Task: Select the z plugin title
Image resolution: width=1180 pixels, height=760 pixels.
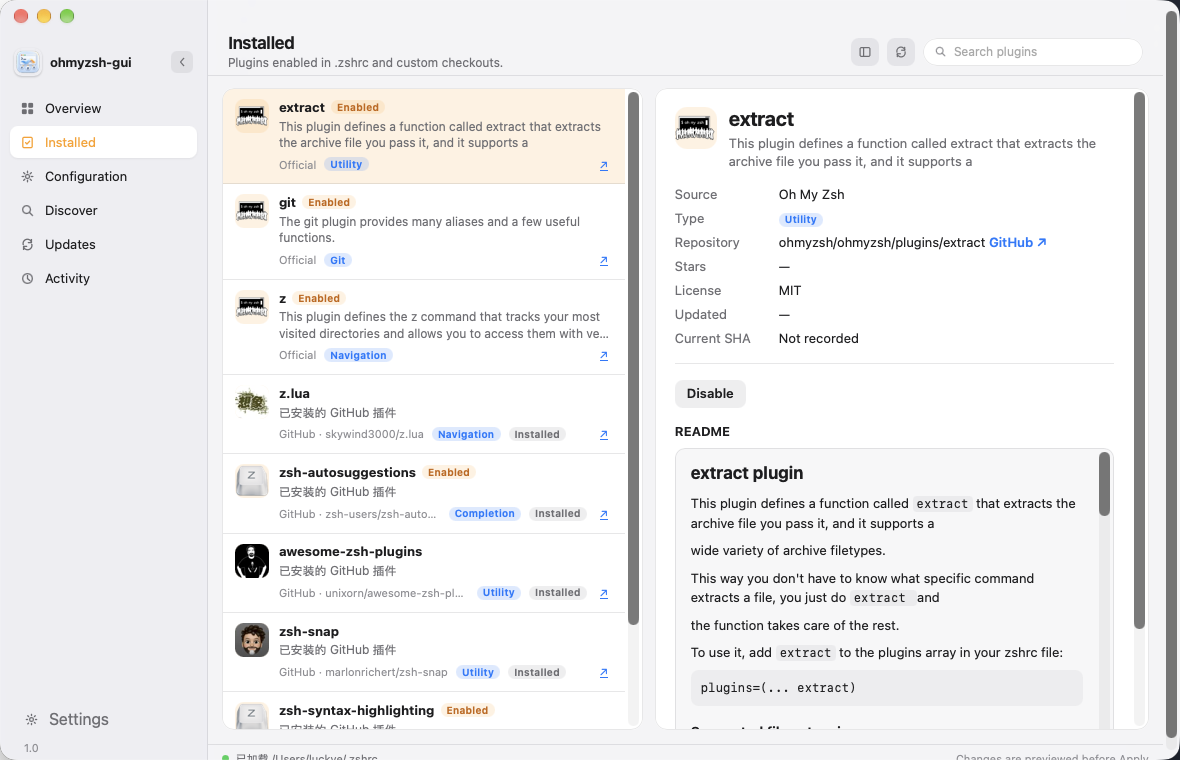Action: pos(282,299)
